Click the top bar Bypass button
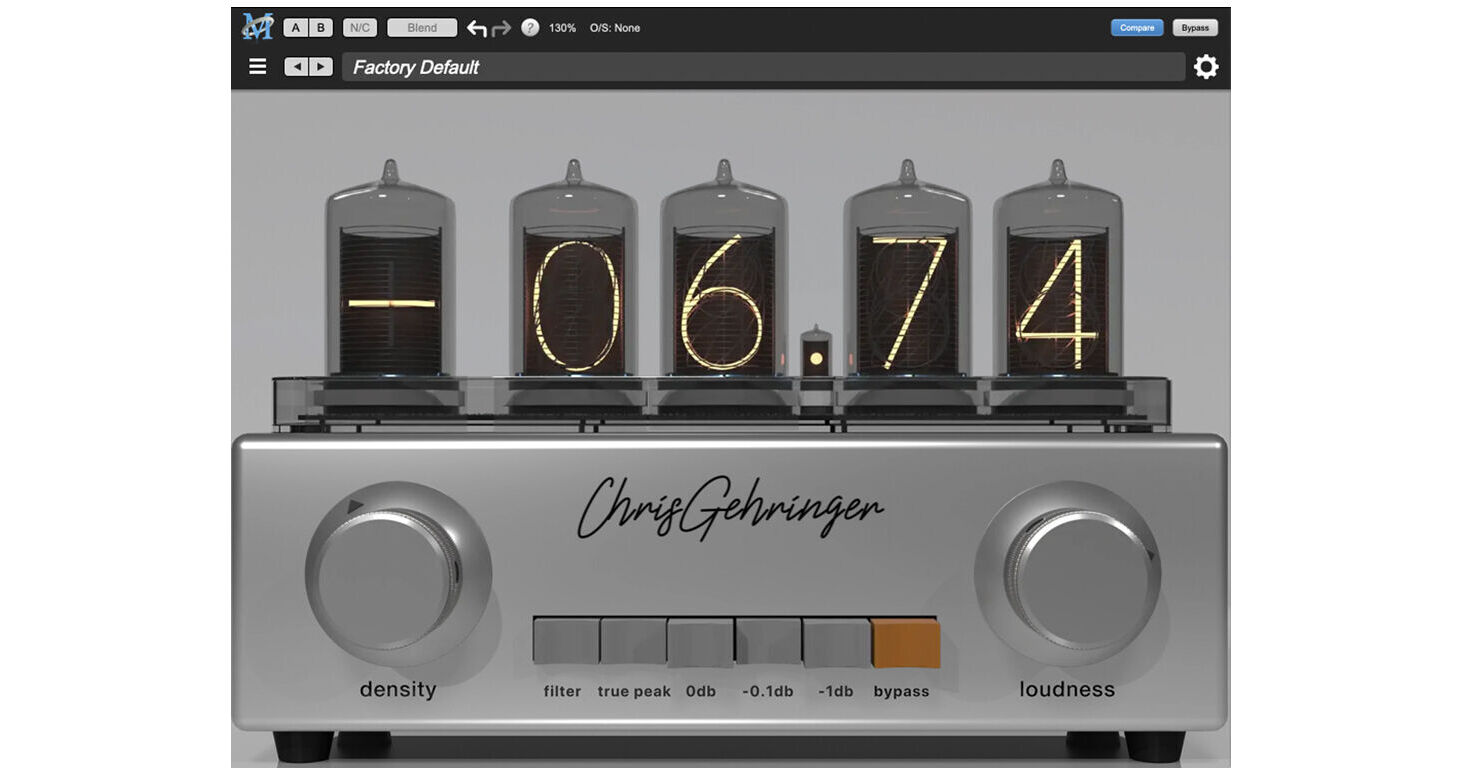This screenshot has width=1462, height=768. click(1195, 28)
